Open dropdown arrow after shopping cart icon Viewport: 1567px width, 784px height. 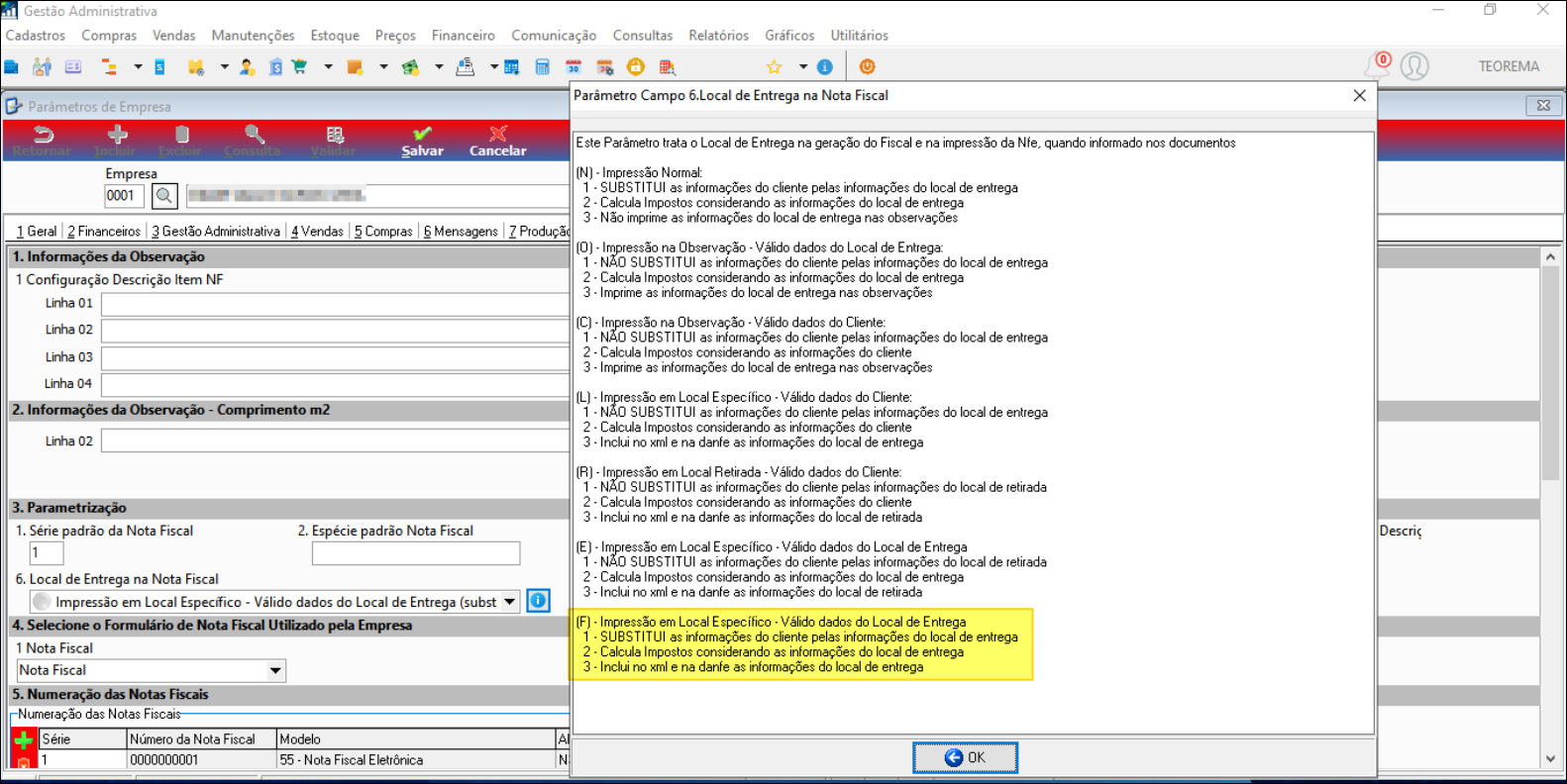click(328, 67)
